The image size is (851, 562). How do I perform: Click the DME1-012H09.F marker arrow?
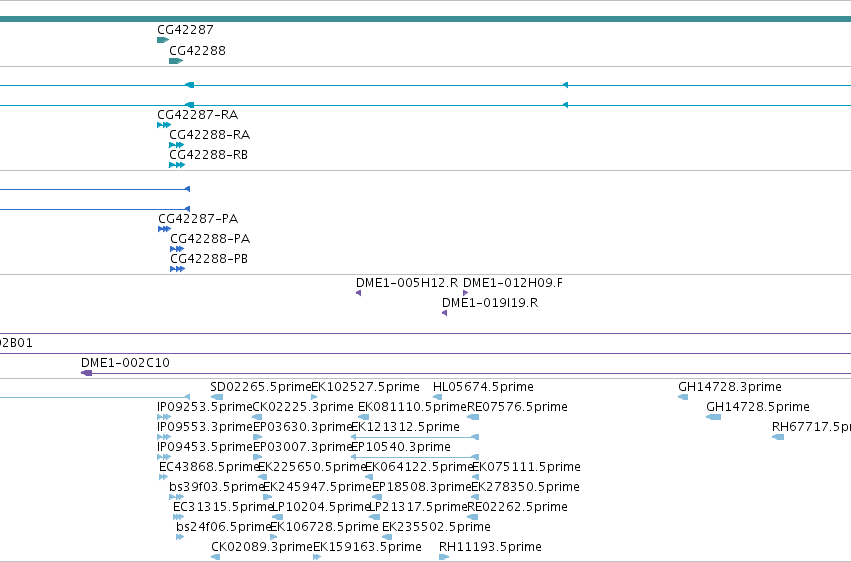point(466,293)
